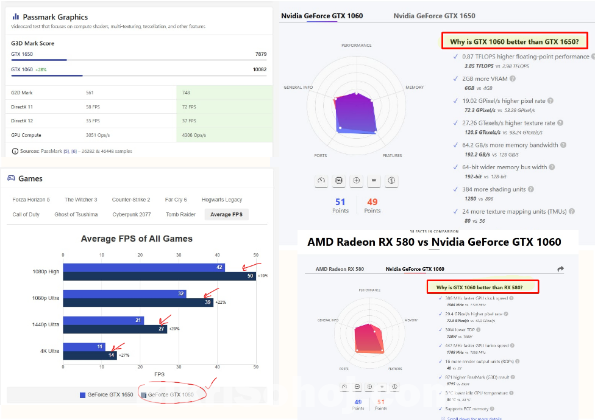Click the 'GPU Compute' table row label

coord(26,135)
